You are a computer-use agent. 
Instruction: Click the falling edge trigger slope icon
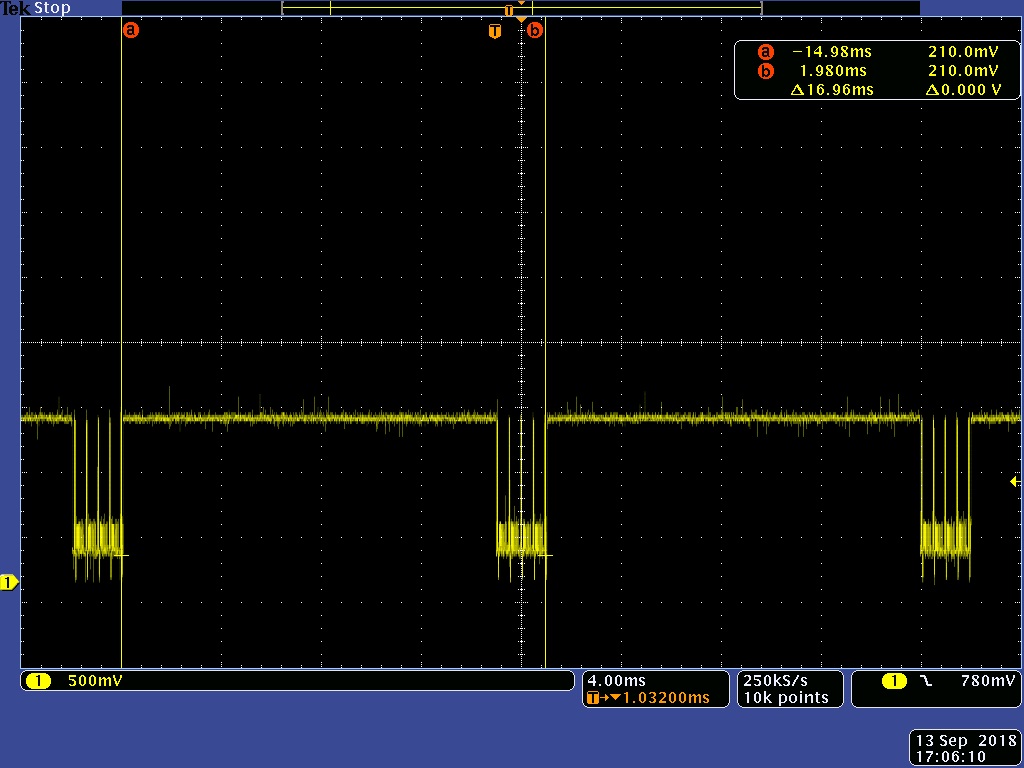[x=926, y=681]
